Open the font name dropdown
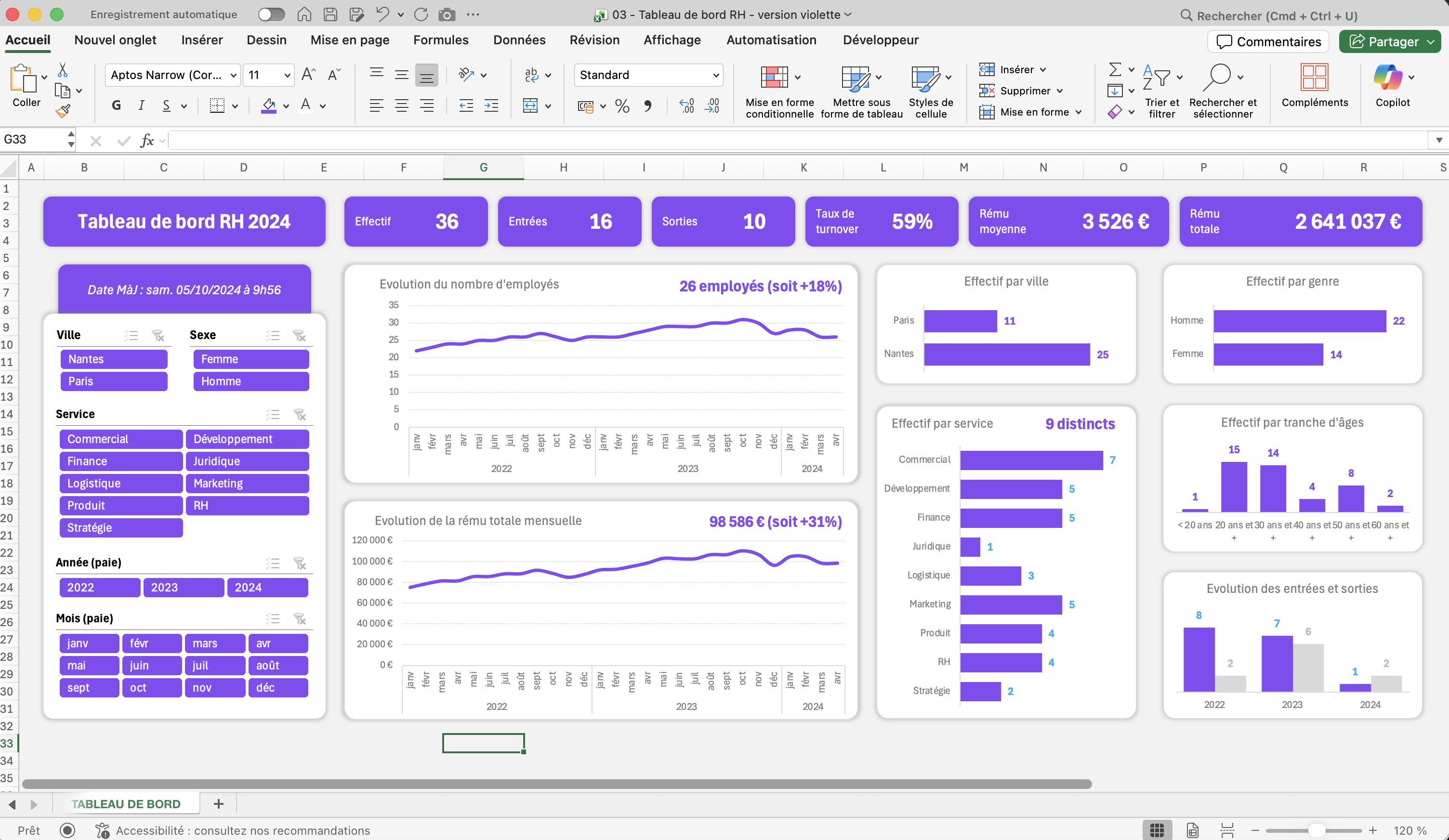This screenshot has height=840, width=1449. tap(234, 75)
